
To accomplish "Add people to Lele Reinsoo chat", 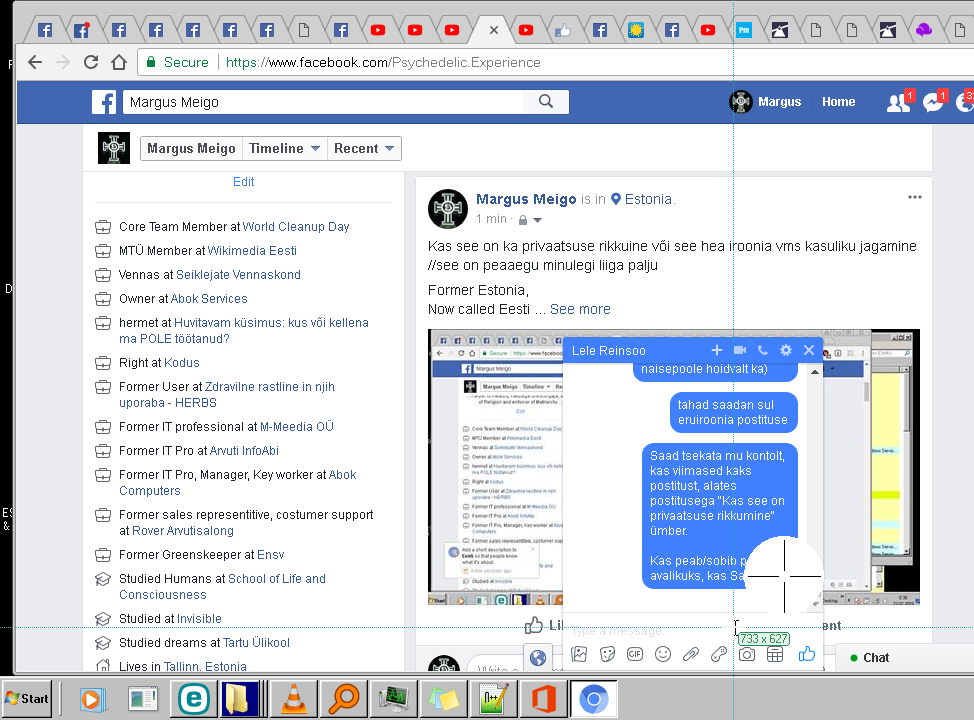I will click(716, 350).
